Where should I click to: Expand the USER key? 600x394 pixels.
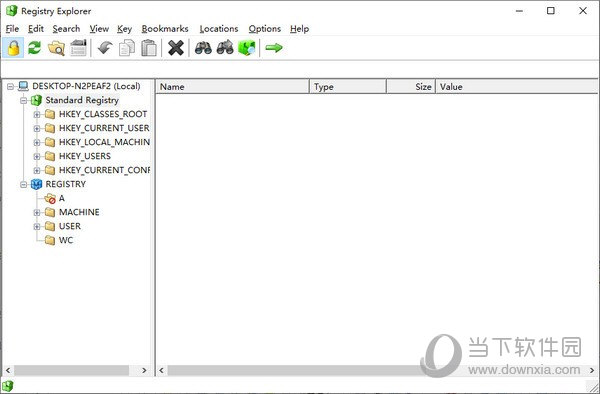37,227
